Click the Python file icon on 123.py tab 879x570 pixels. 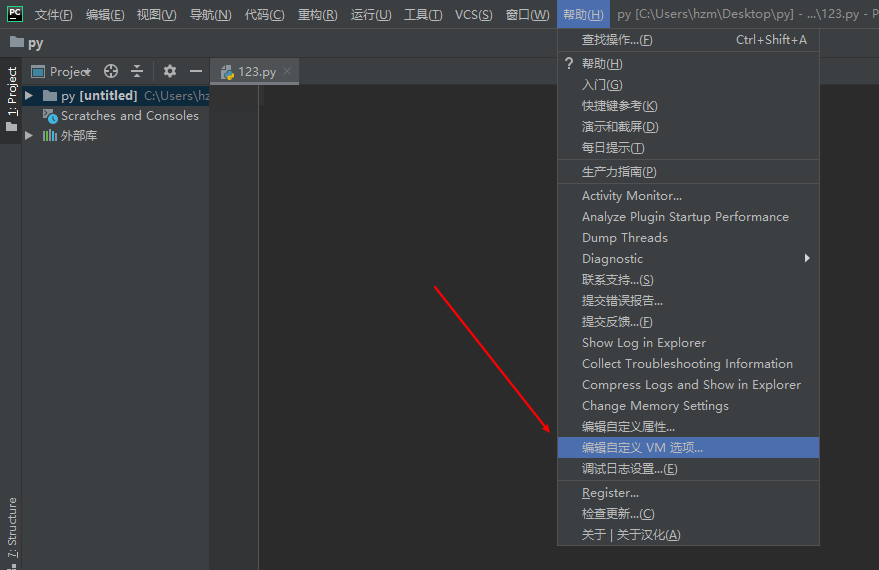tap(227, 72)
